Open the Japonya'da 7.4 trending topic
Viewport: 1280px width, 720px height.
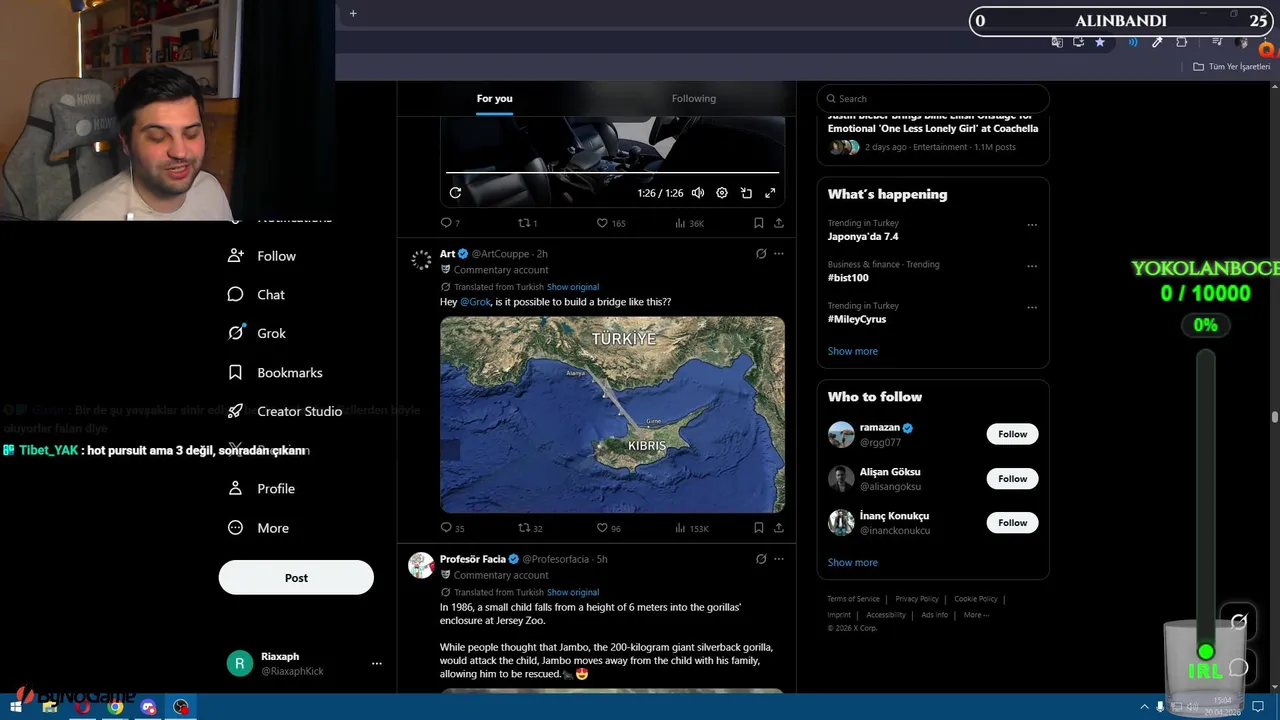[x=863, y=237]
